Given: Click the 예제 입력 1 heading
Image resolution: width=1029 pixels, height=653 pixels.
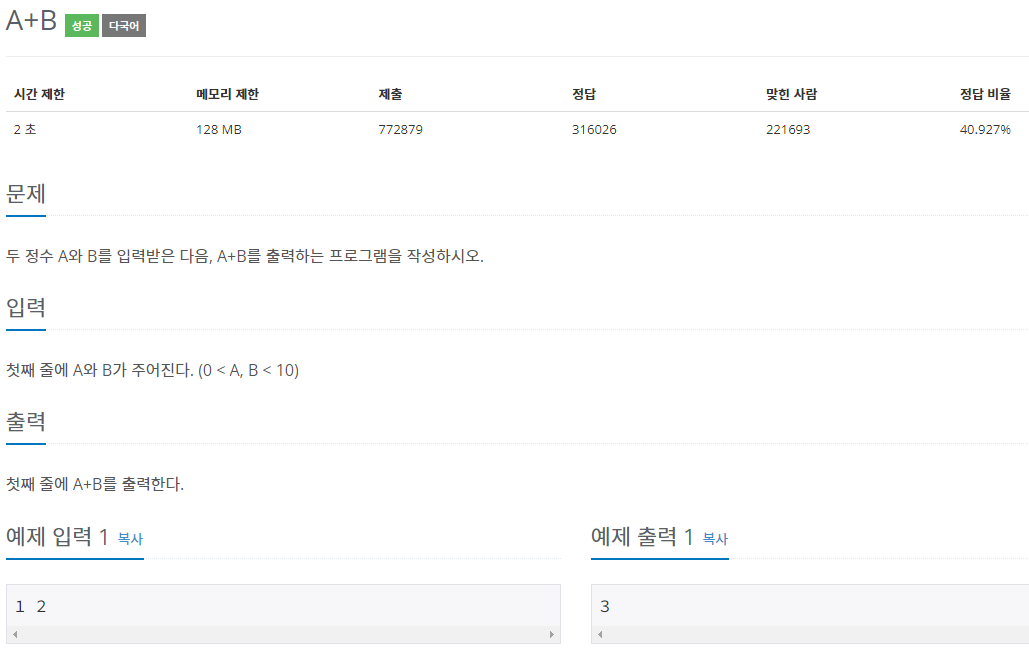Looking at the screenshot, I should pos(57,537).
